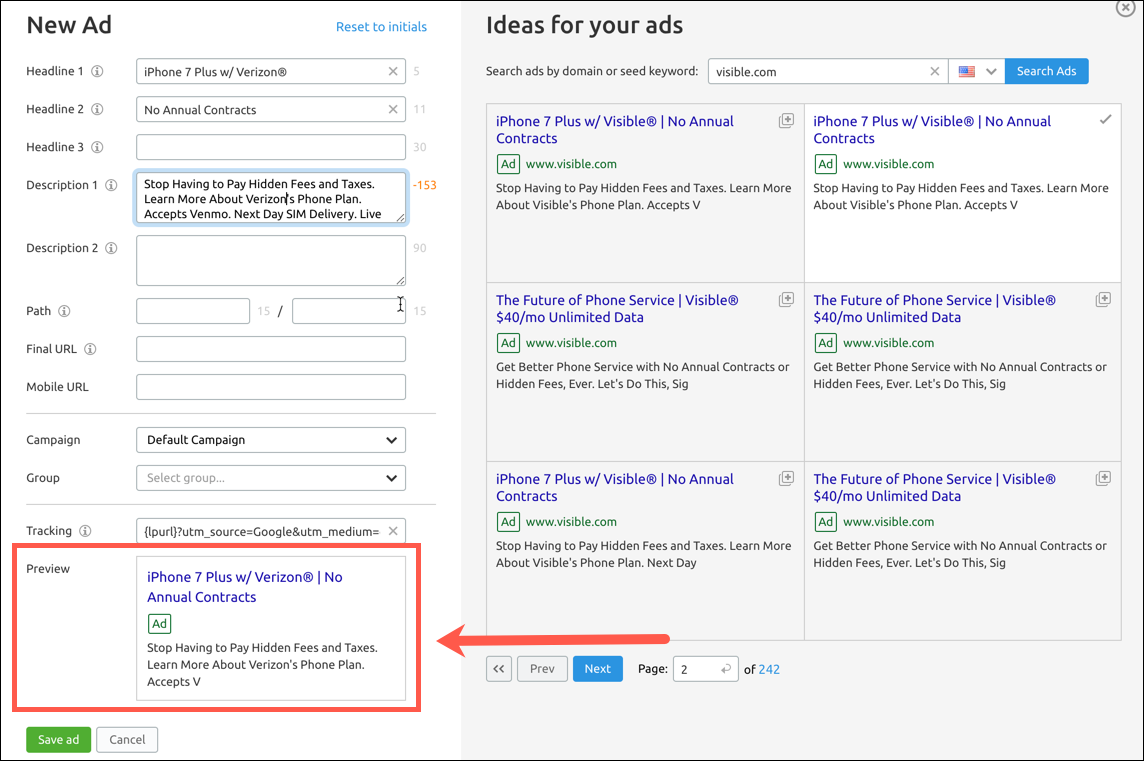Close the Ideas for your ads panel
The width and height of the screenshot is (1144, 761).
coord(1125,7)
